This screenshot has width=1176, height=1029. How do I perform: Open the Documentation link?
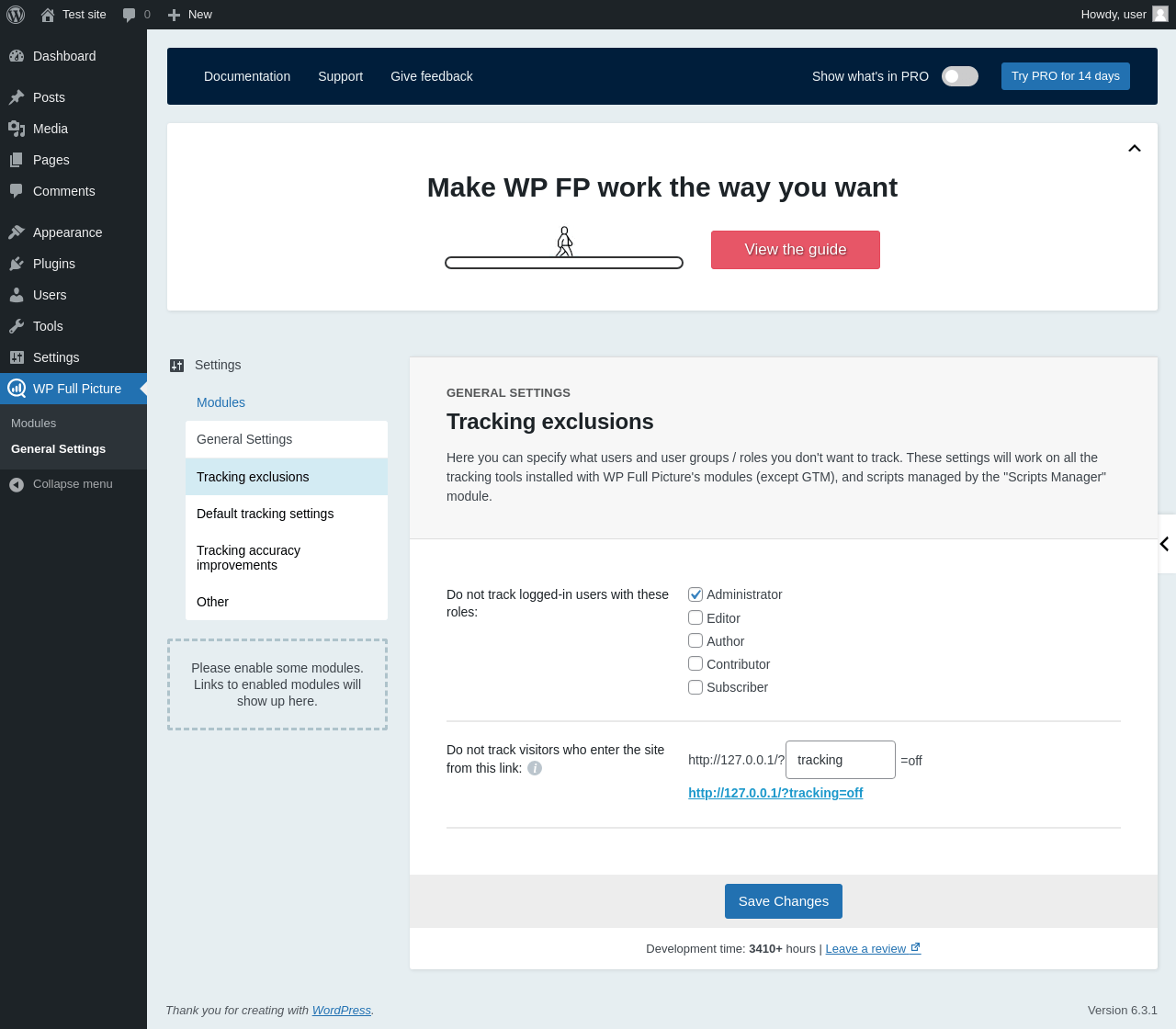tap(247, 76)
